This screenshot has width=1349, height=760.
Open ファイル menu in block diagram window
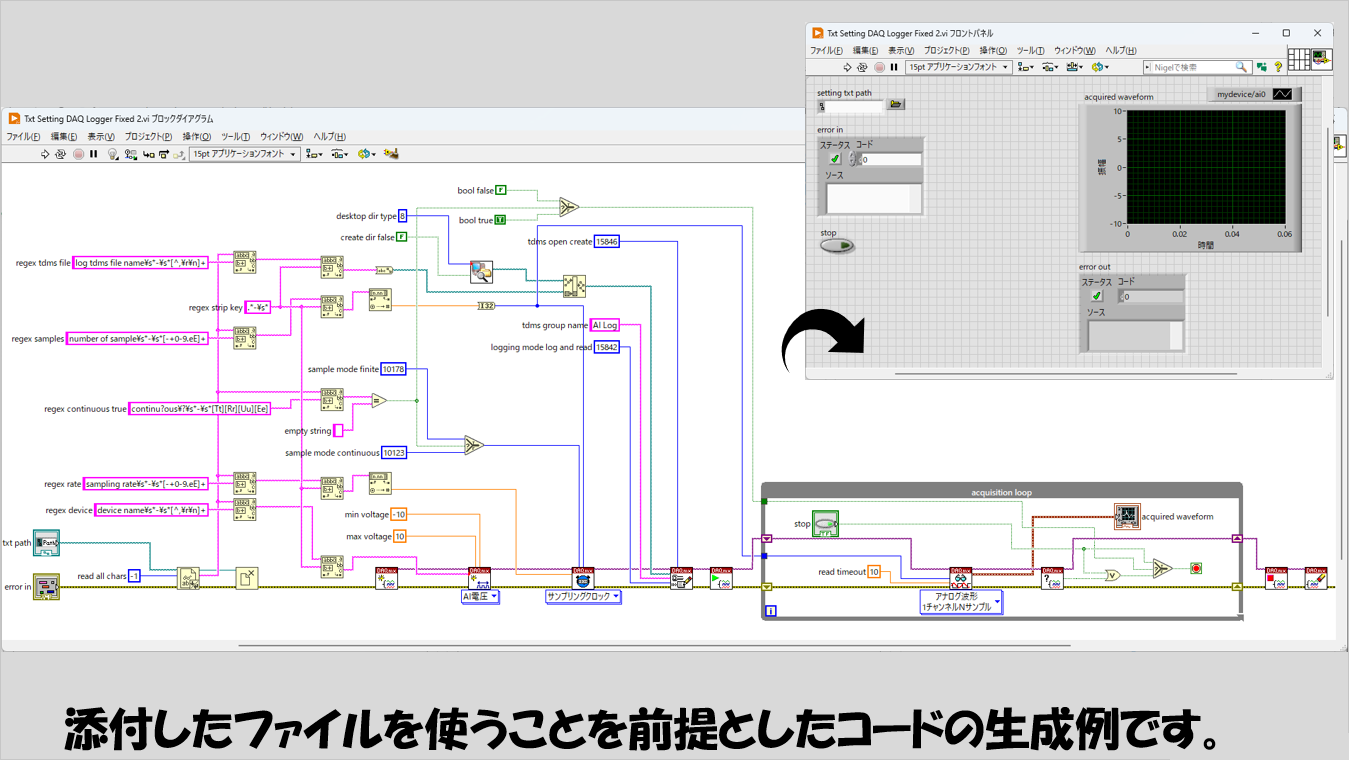point(23,137)
